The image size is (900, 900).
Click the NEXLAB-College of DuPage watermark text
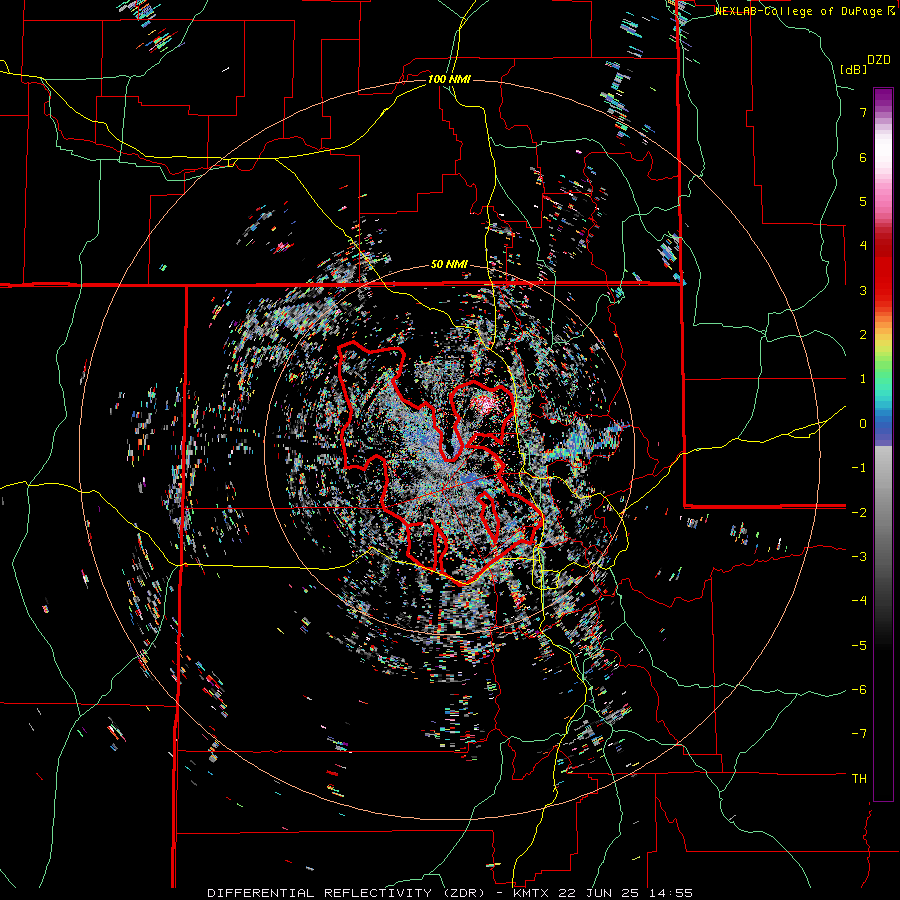click(807, 11)
